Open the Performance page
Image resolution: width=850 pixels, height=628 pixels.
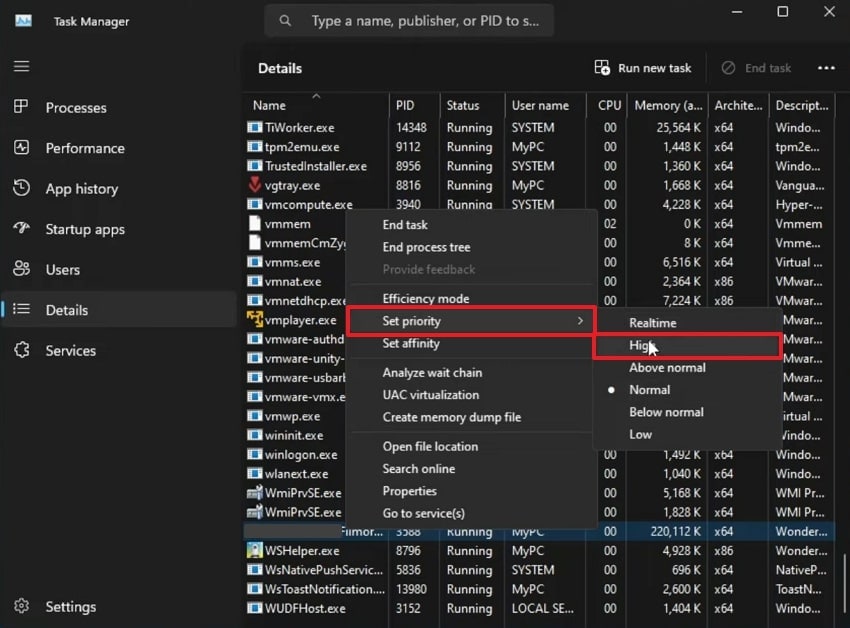119,148
